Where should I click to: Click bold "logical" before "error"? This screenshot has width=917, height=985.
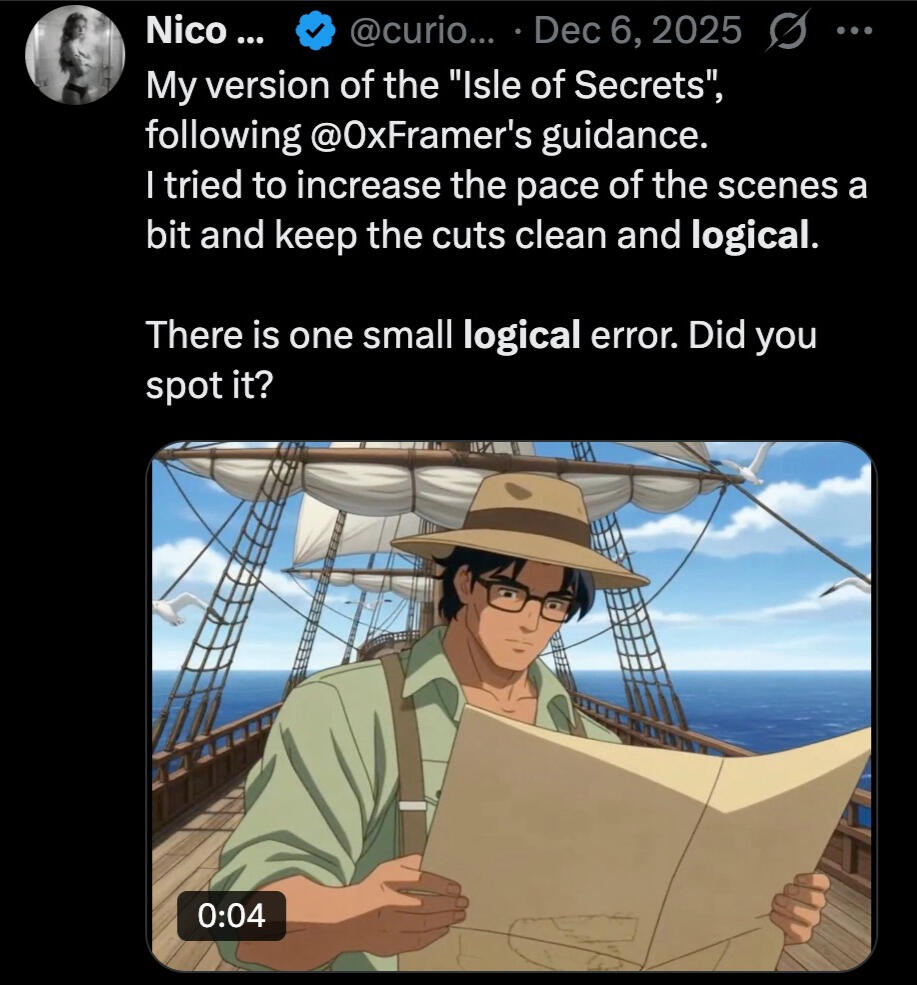[x=521, y=335]
